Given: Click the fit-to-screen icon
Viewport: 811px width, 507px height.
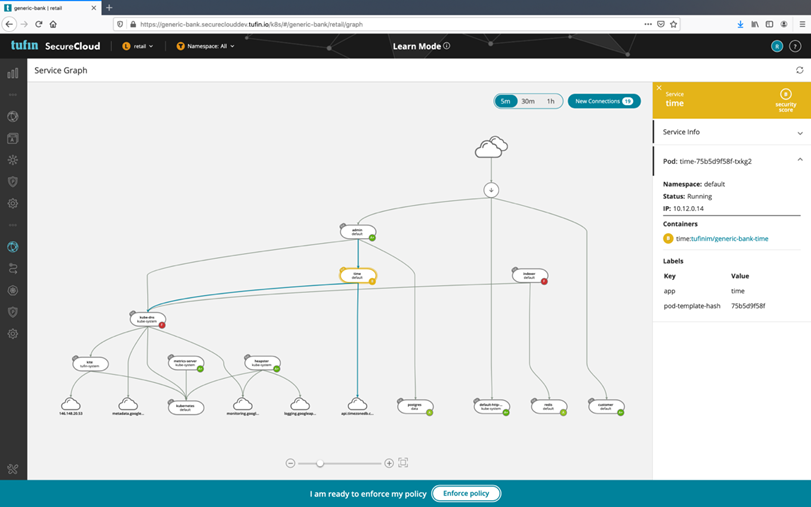Looking at the screenshot, I should 403,463.
